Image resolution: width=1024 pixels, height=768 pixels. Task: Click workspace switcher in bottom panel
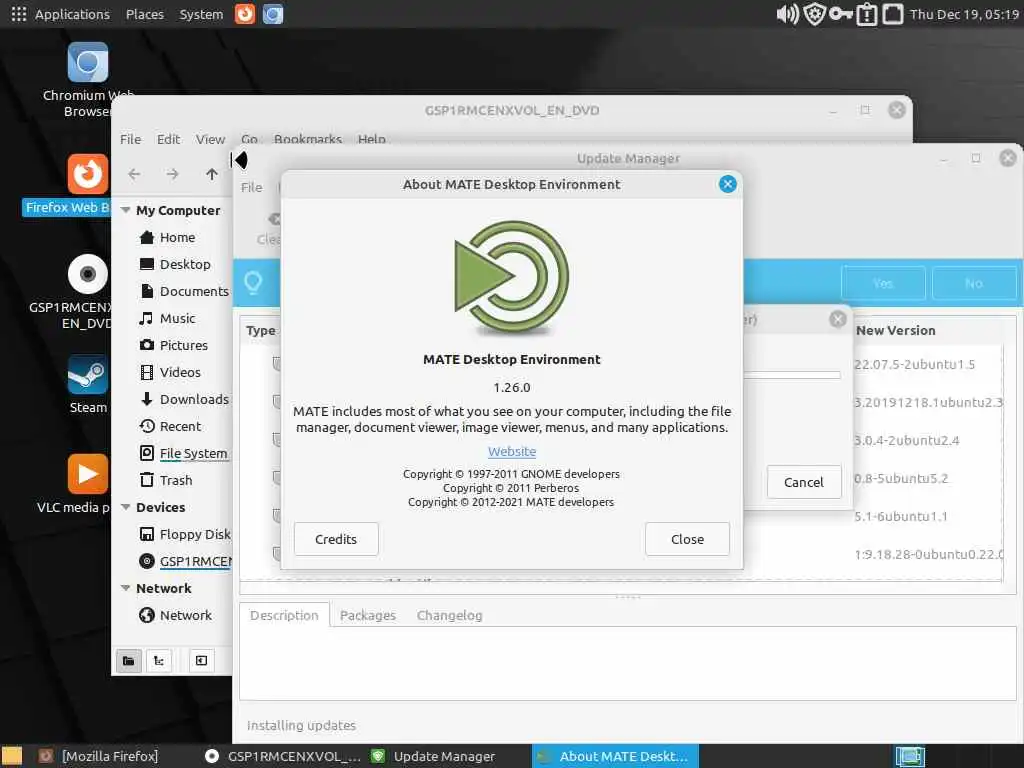(910, 756)
